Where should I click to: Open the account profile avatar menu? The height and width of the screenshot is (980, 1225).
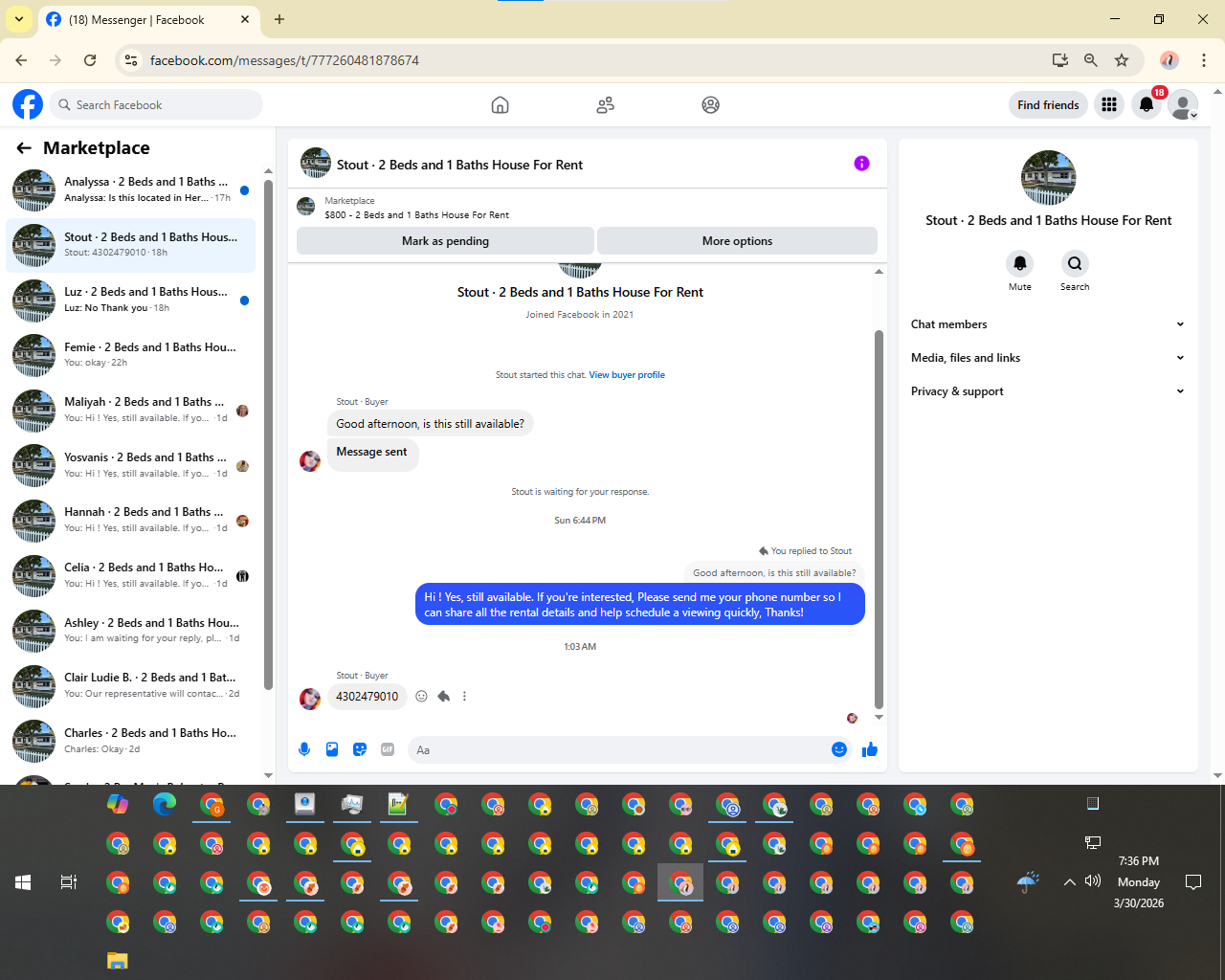tap(1184, 104)
